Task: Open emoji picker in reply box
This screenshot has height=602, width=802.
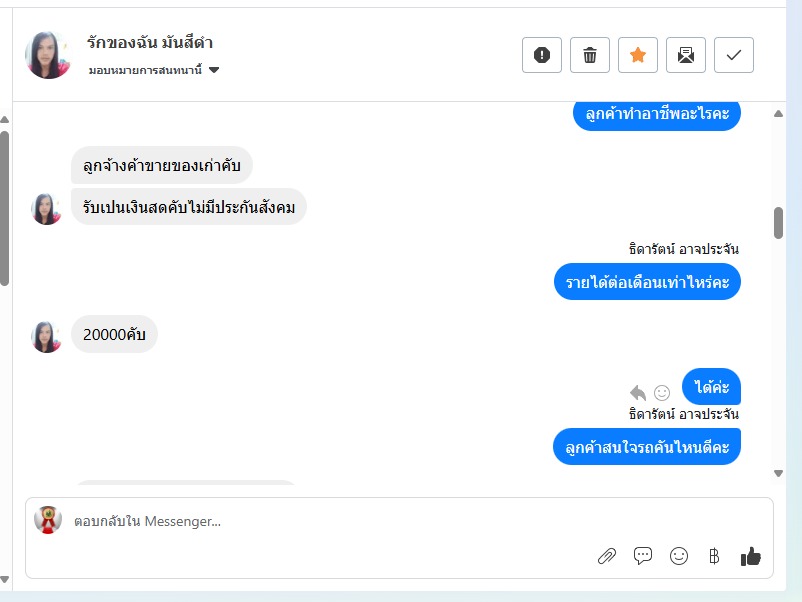Action: [x=679, y=556]
